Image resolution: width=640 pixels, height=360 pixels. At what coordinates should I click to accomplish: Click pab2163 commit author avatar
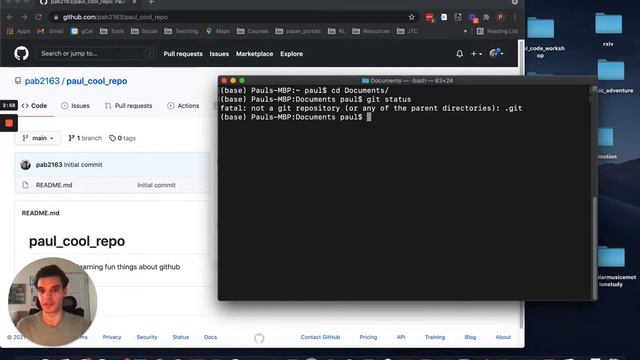pyautogui.click(x=25, y=164)
